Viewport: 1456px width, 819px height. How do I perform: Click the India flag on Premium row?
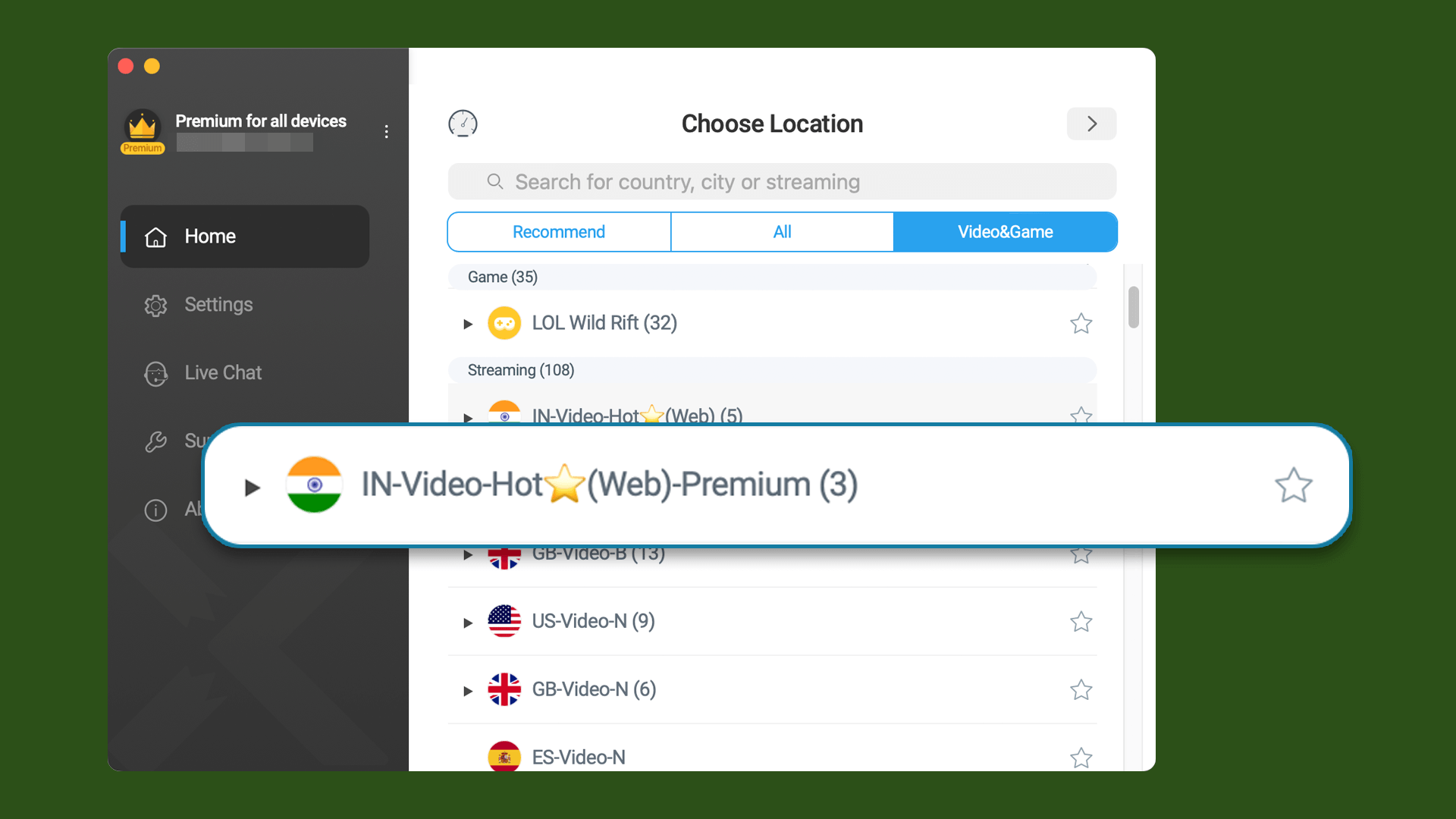coord(314,485)
